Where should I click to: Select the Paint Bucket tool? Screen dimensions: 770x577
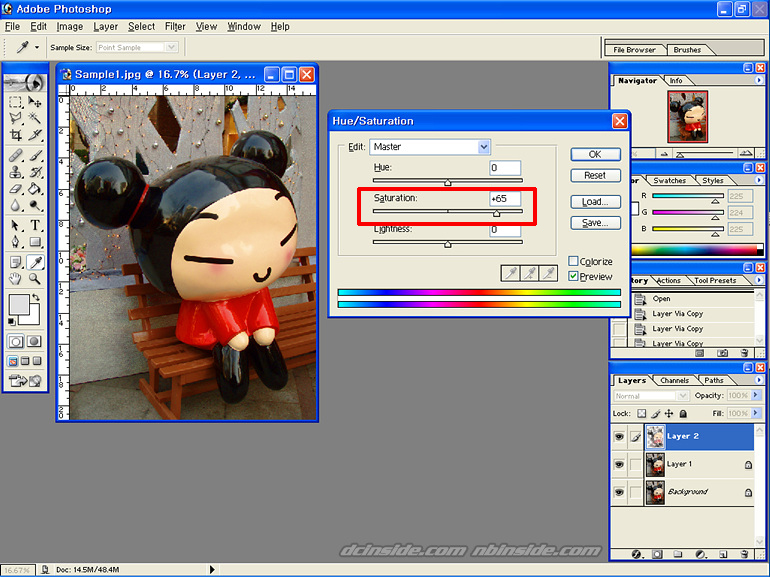(35, 189)
